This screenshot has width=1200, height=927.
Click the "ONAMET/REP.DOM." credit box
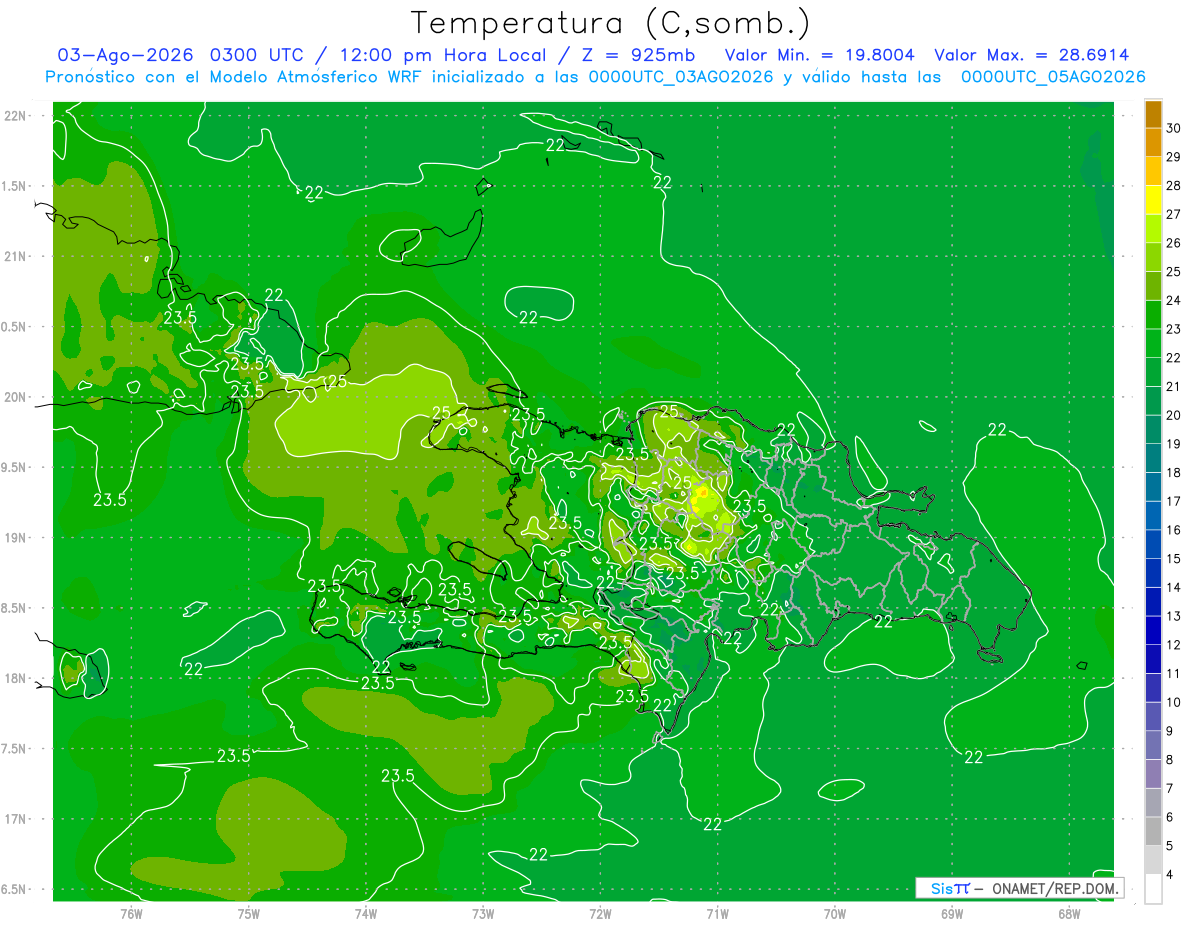coord(1019,888)
